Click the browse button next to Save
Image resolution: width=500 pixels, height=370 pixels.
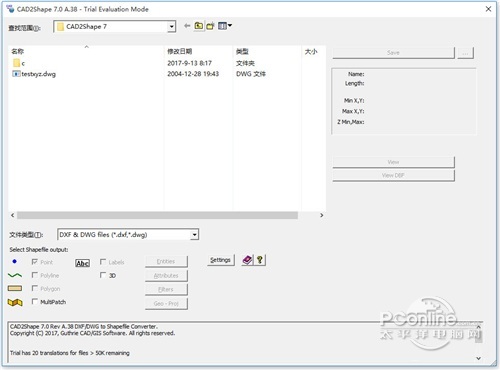(x=465, y=53)
